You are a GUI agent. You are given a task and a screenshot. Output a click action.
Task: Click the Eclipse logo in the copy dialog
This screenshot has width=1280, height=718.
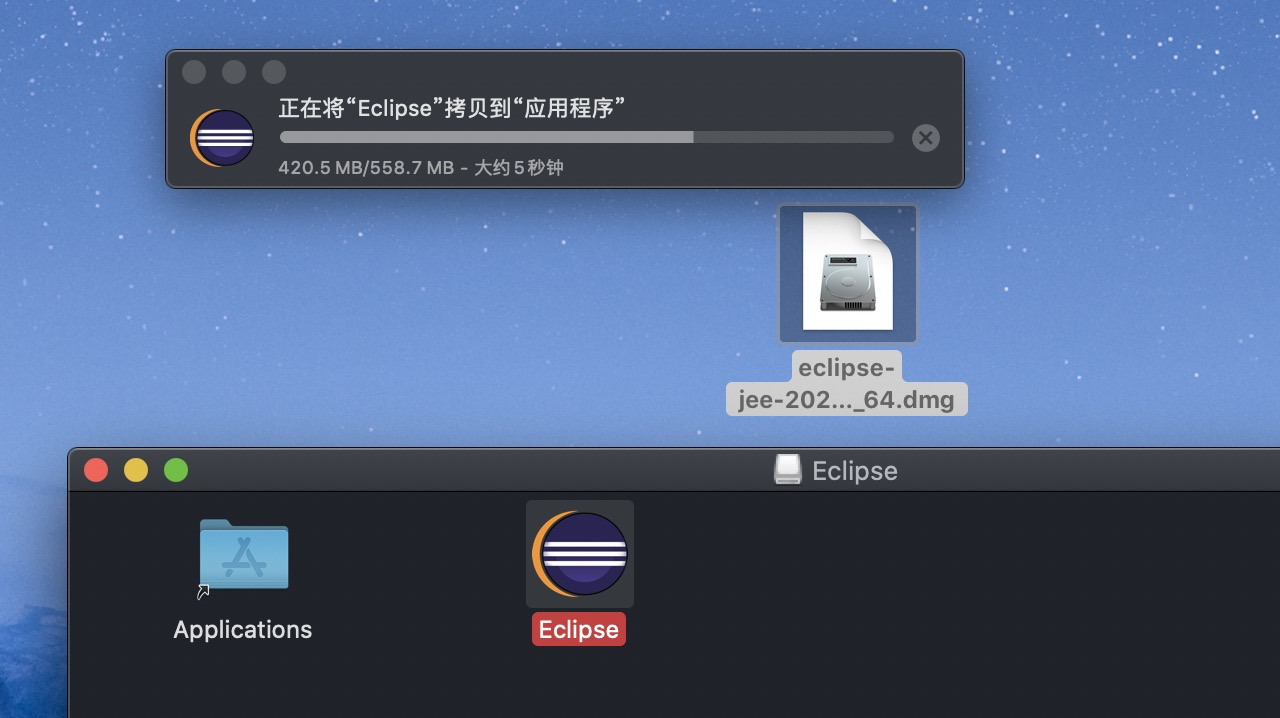(x=222, y=138)
